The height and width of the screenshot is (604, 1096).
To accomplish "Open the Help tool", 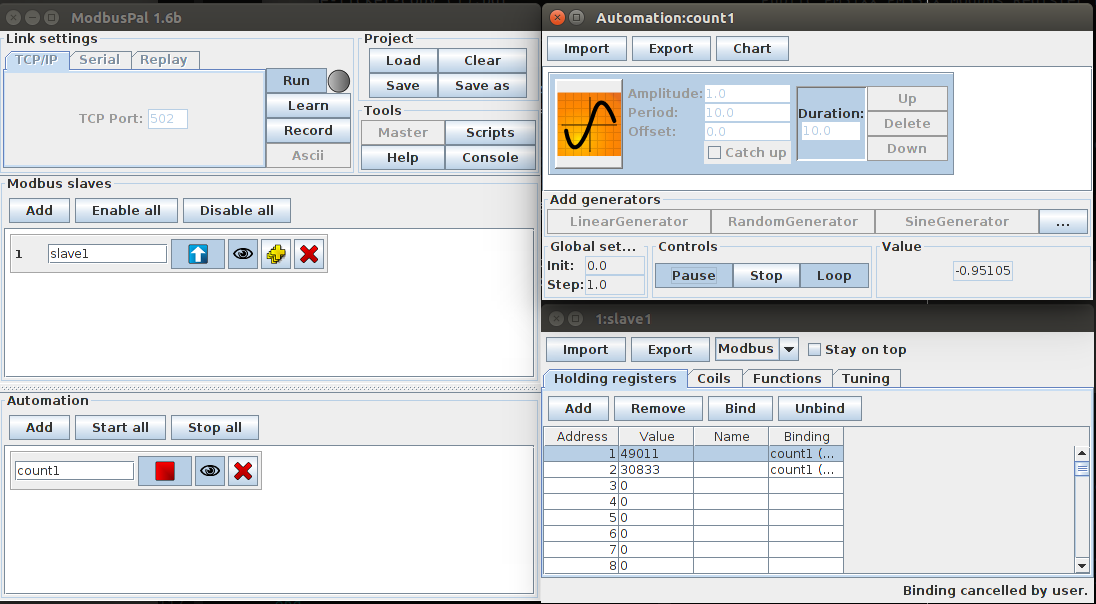I will pyautogui.click(x=403, y=157).
